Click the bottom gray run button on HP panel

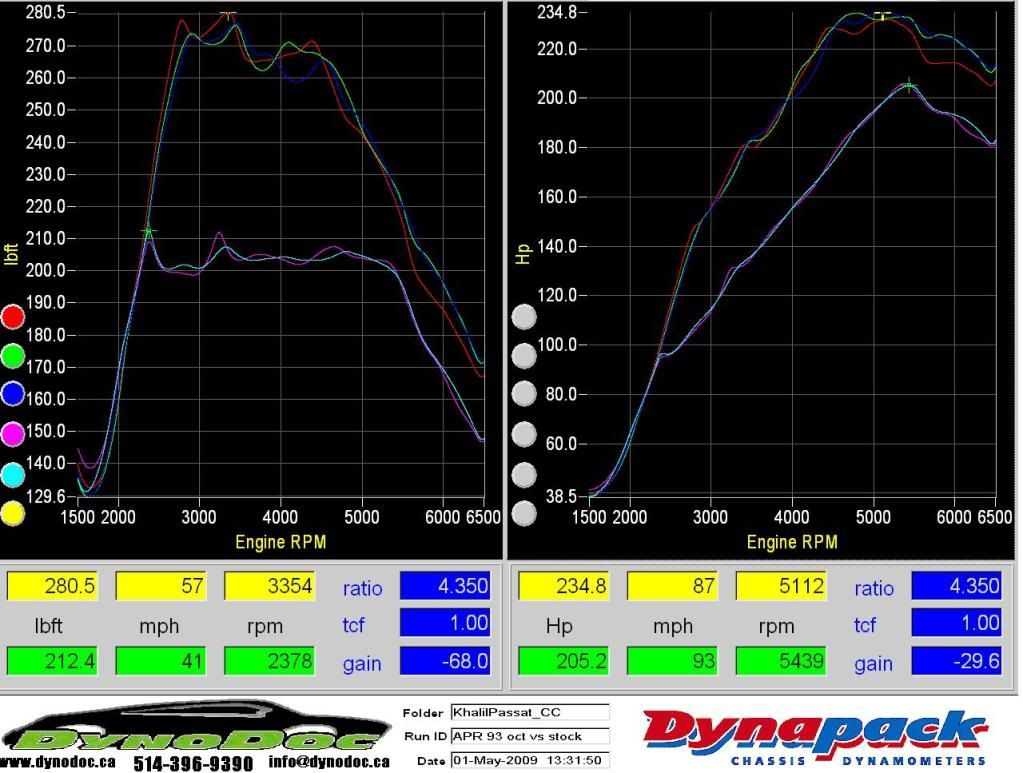point(523,512)
